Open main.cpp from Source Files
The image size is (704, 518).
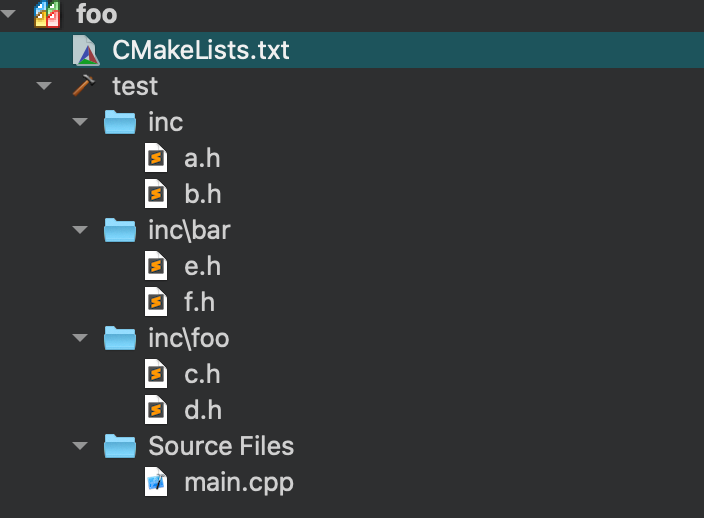point(238,482)
